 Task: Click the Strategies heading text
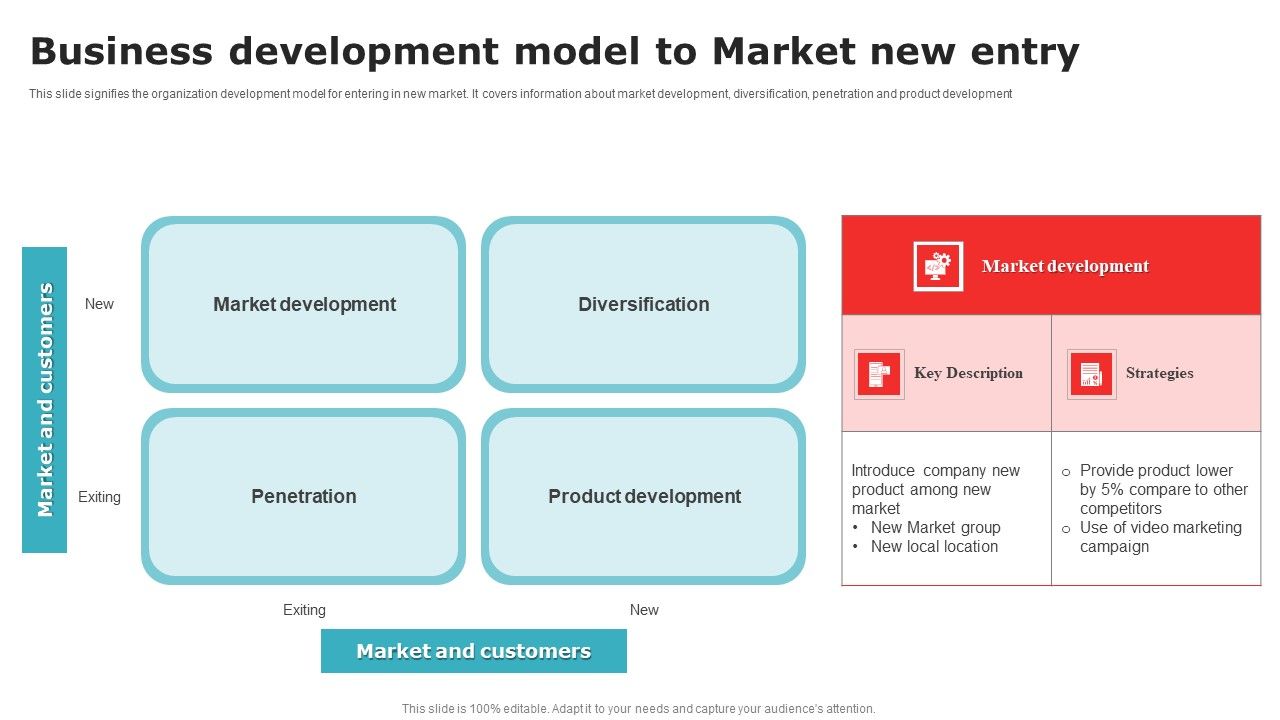point(1160,373)
